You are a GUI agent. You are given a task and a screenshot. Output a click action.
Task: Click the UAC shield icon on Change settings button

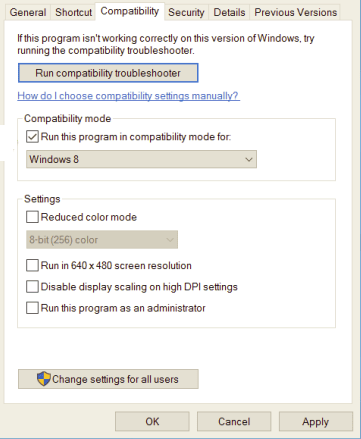(44, 379)
